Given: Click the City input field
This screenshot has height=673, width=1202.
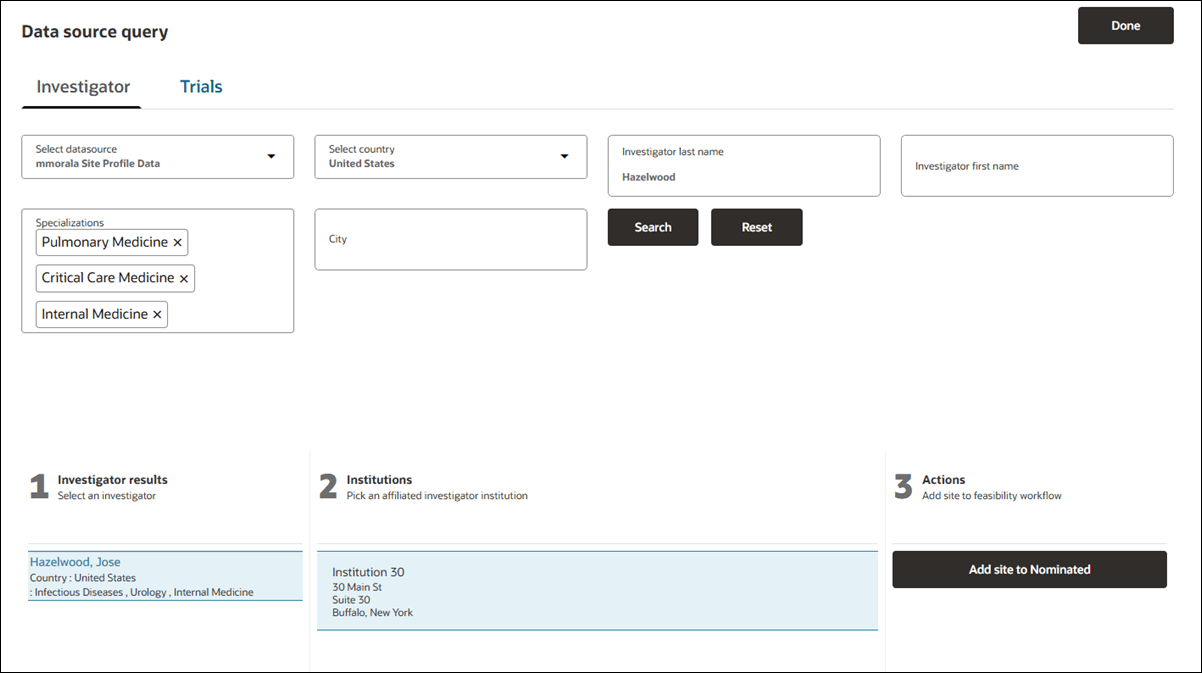Looking at the screenshot, I should 450,239.
